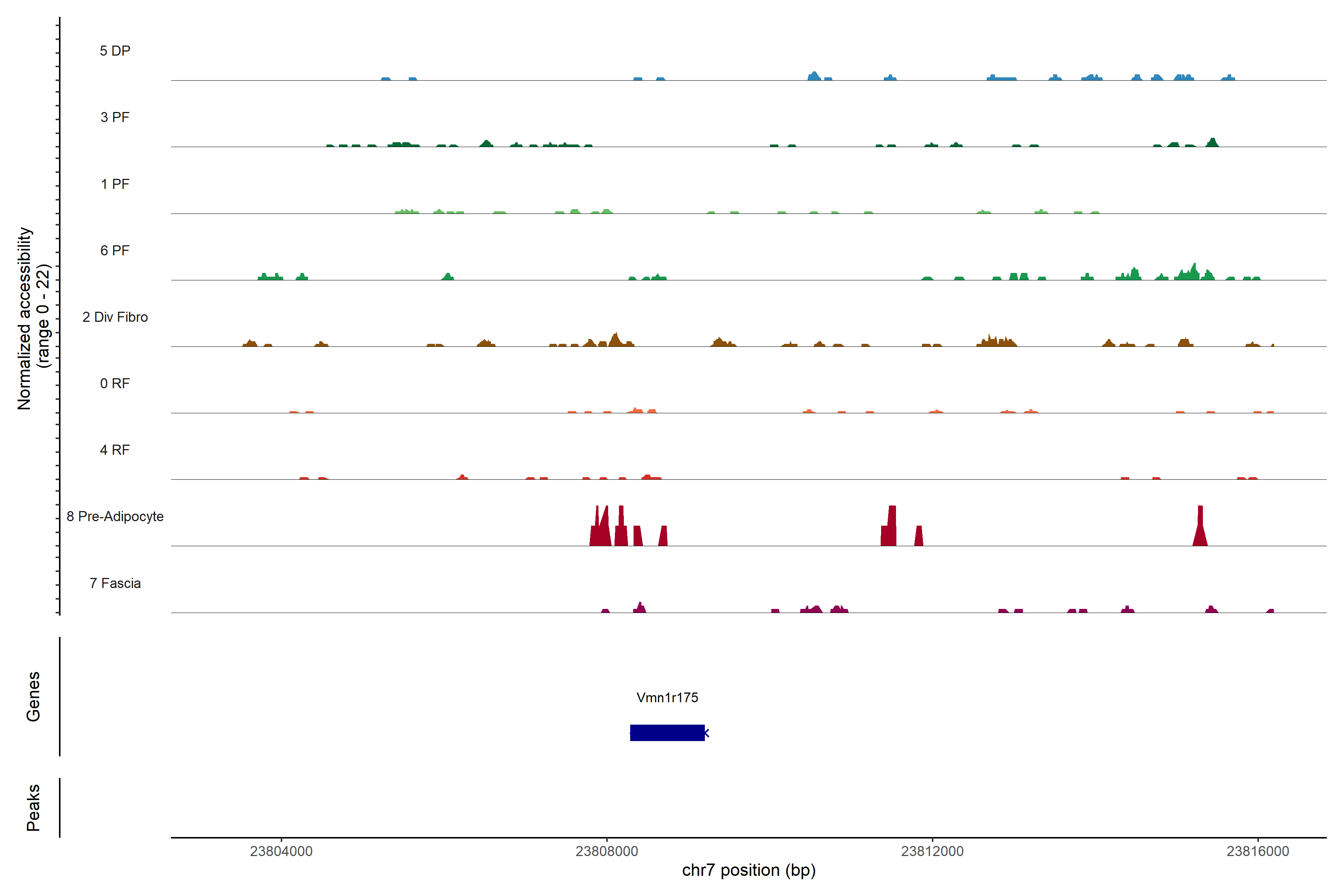Click the 1 PF track label
The image size is (1344, 896).
coord(115,184)
